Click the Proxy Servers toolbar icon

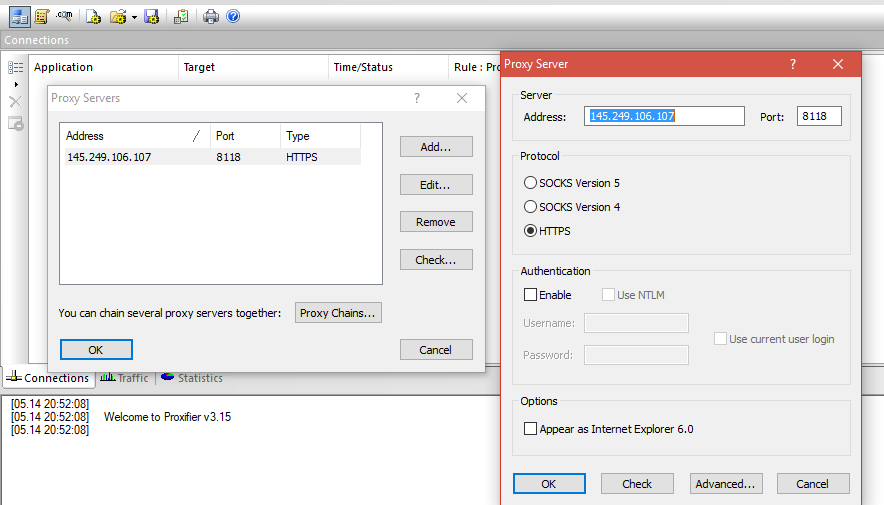click(20, 16)
